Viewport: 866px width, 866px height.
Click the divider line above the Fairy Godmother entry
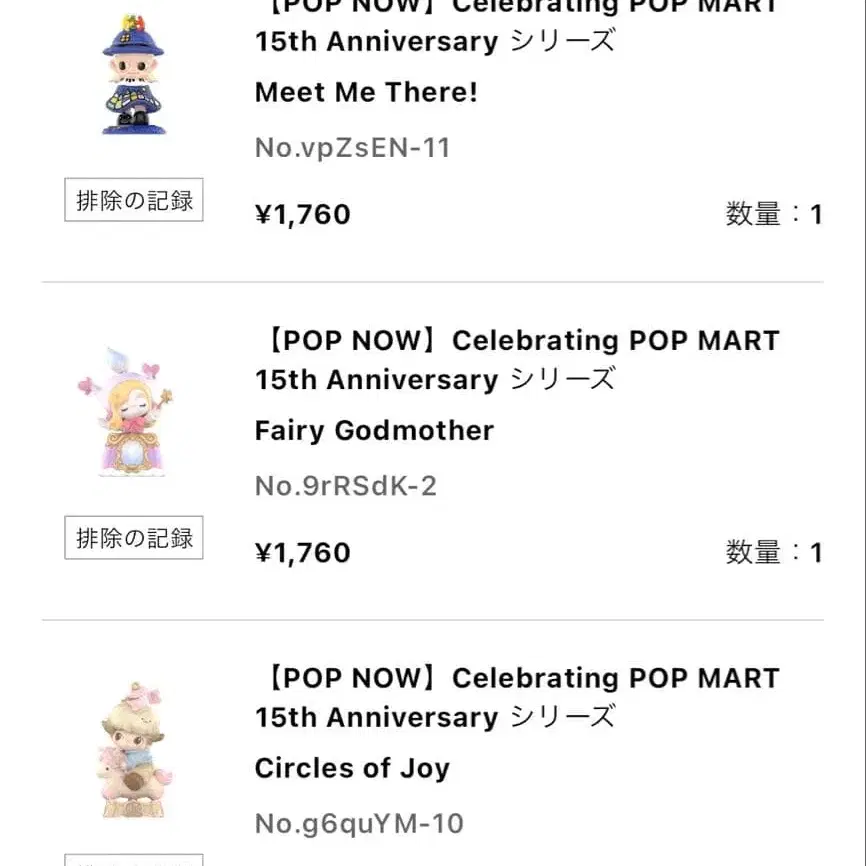coord(432,282)
